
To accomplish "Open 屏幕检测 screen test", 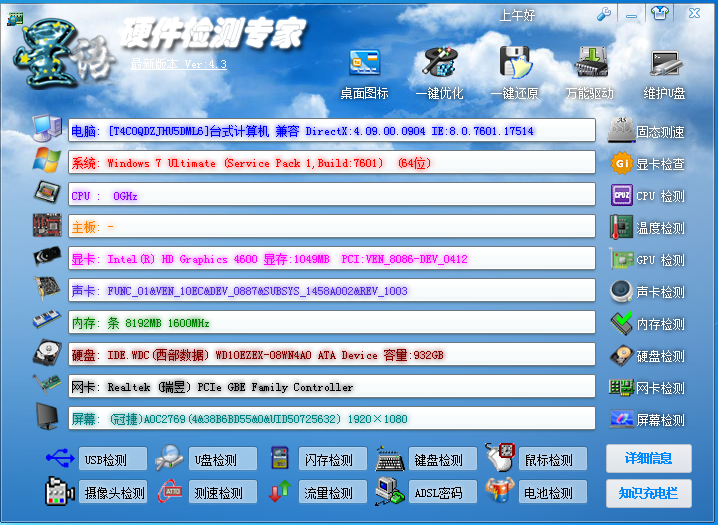I will (x=647, y=419).
